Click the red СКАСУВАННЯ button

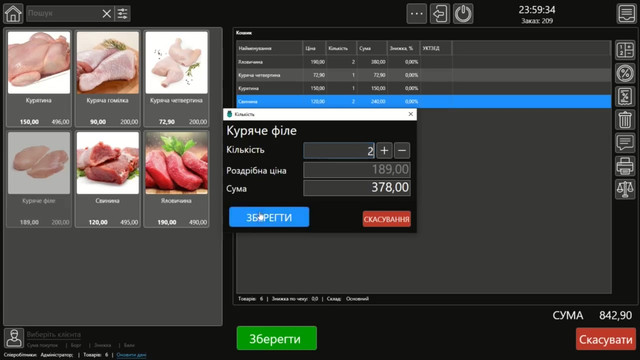point(387,219)
